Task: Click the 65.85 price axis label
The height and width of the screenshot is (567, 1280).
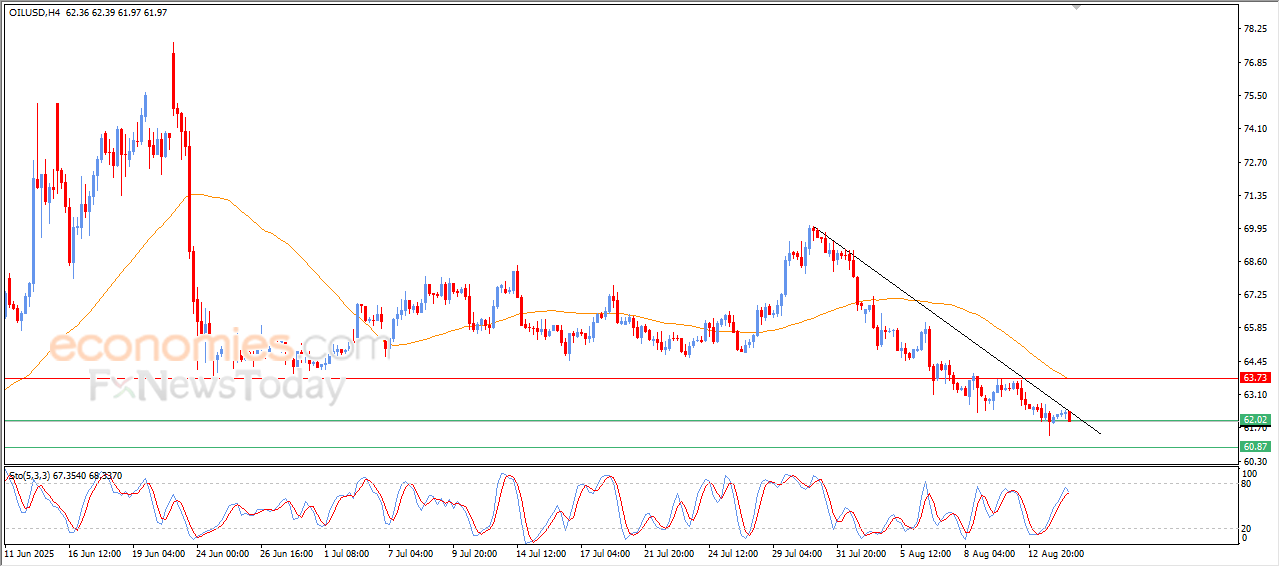Action: tap(1256, 328)
